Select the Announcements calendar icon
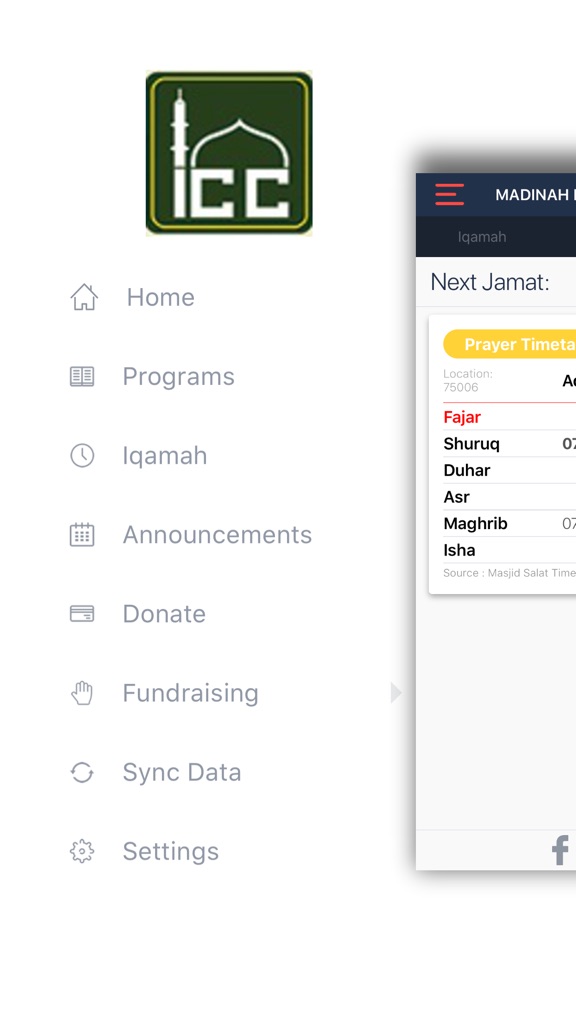This screenshot has width=576, height=1024. pyautogui.click(x=83, y=534)
